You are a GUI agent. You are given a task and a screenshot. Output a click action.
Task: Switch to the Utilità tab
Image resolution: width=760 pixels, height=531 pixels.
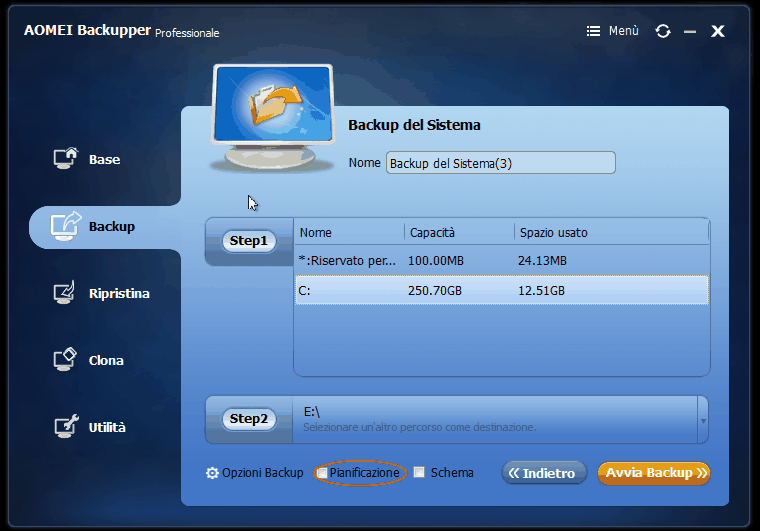pos(107,427)
